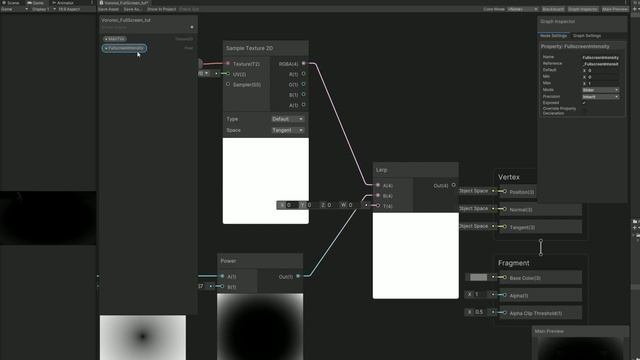
Task: Open the Node Settings tab in Graph Inspector
Action: (x=553, y=36)
